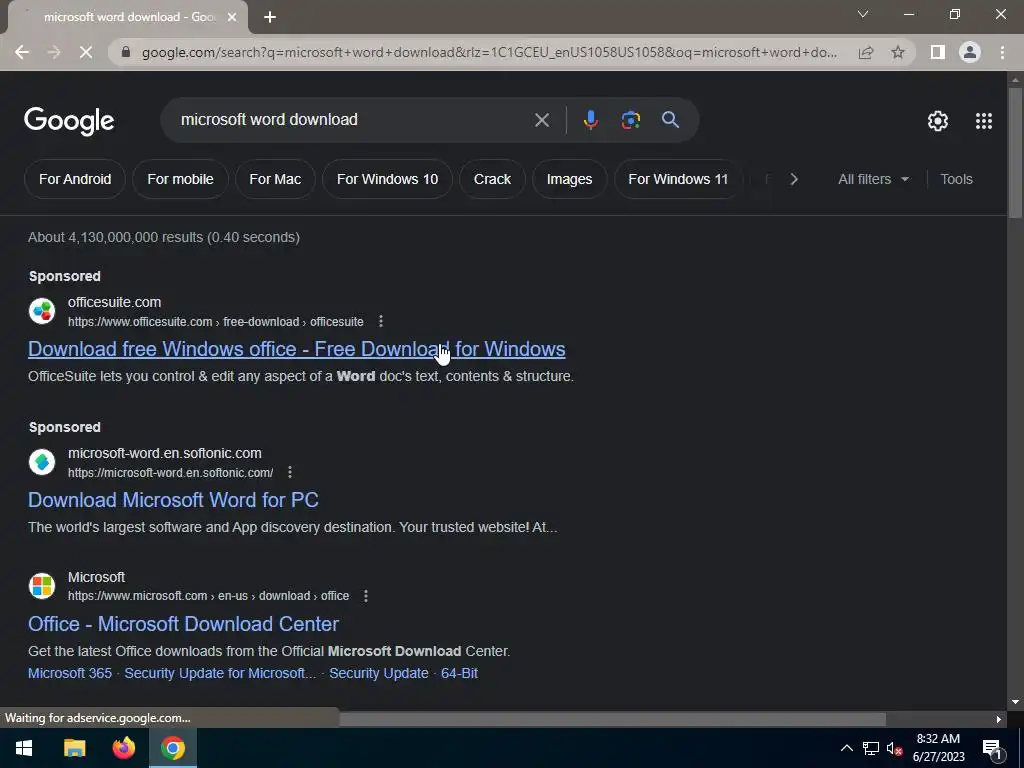Screen dimensions: 1024x768
Task: Click the horizontal scrollbar right arrow
Action: pos(998,719)
